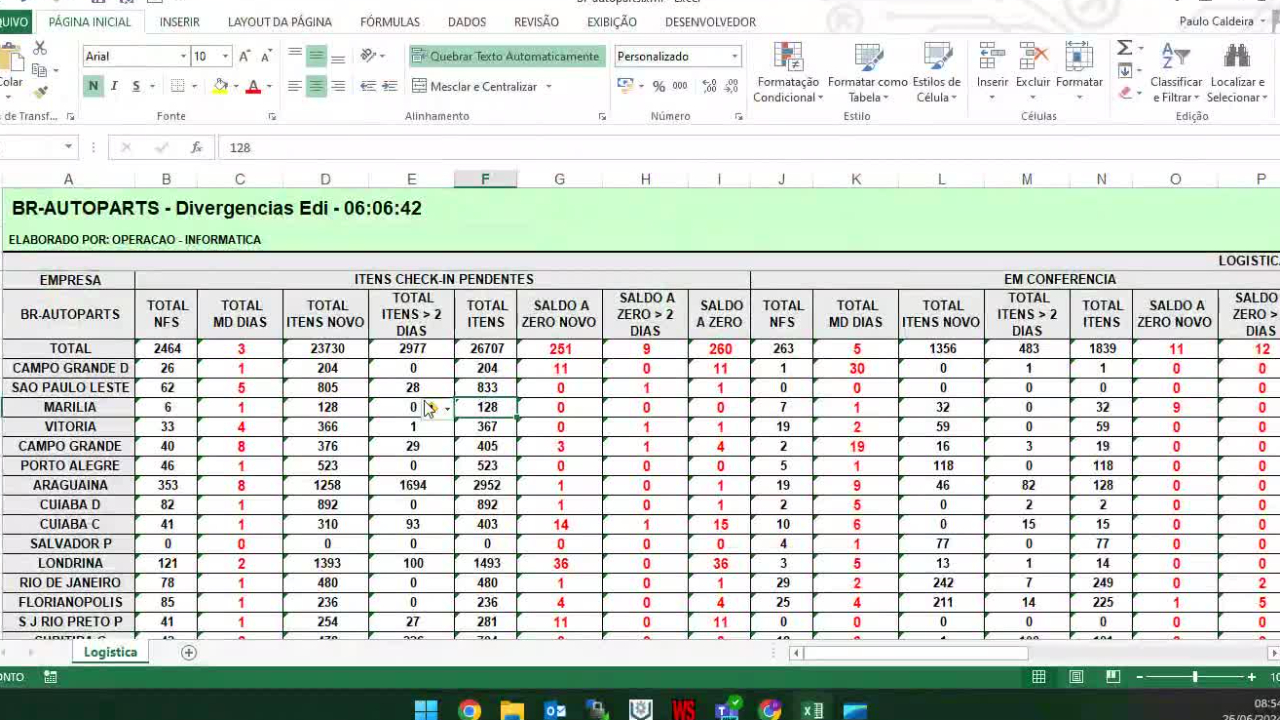
Task: Toggle Quebrar Texto Automaticamente
Action: (506, 56)
